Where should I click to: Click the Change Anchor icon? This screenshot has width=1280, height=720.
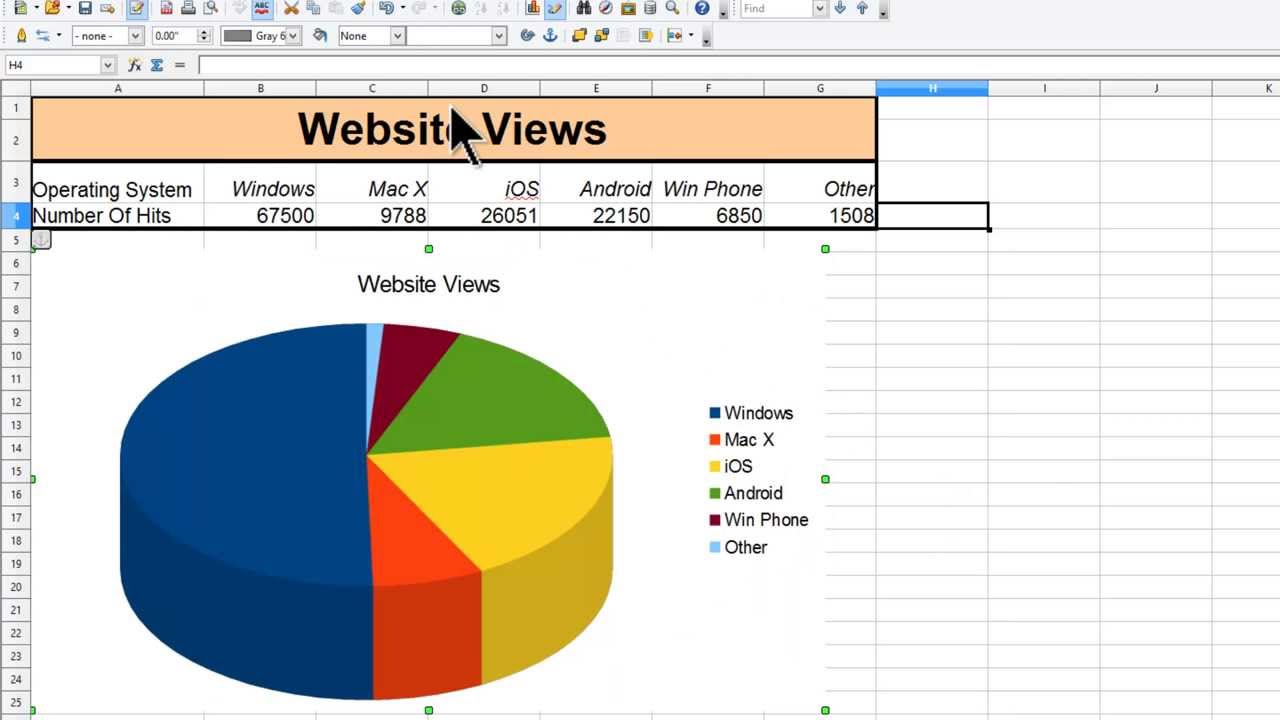coord(549,35)
